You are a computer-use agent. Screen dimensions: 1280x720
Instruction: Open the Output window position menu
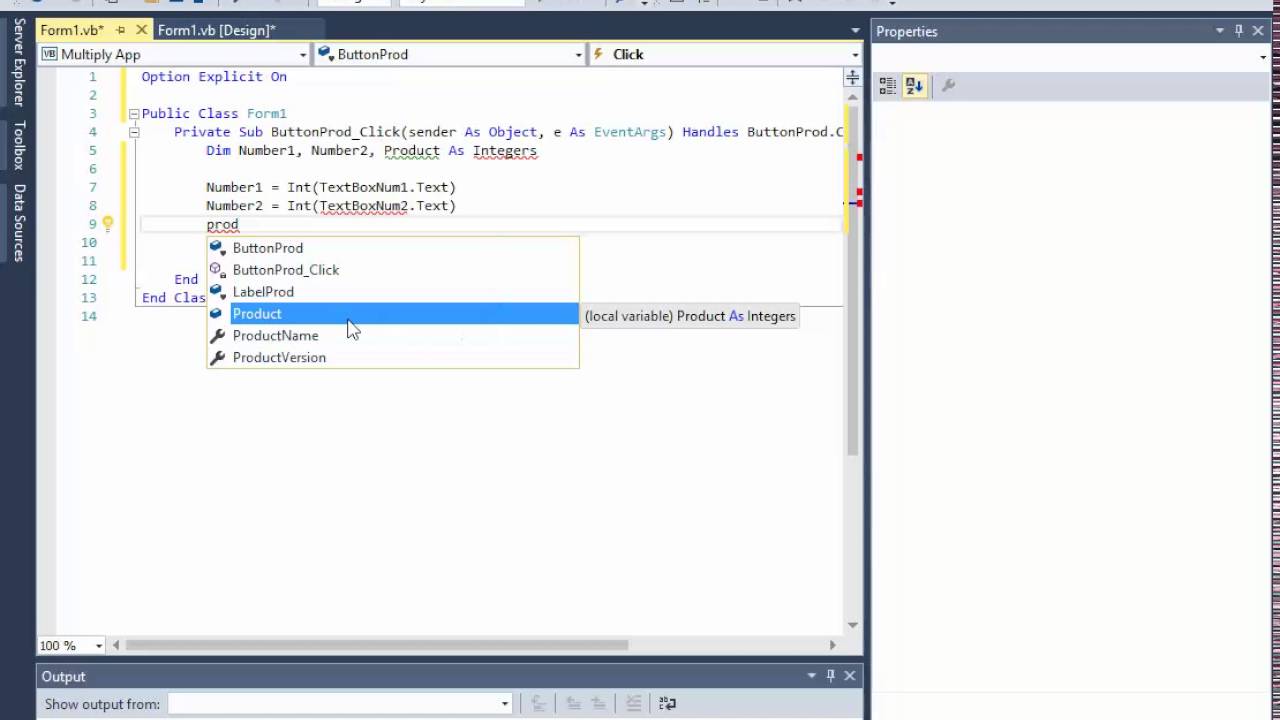(x=812, y=676)
